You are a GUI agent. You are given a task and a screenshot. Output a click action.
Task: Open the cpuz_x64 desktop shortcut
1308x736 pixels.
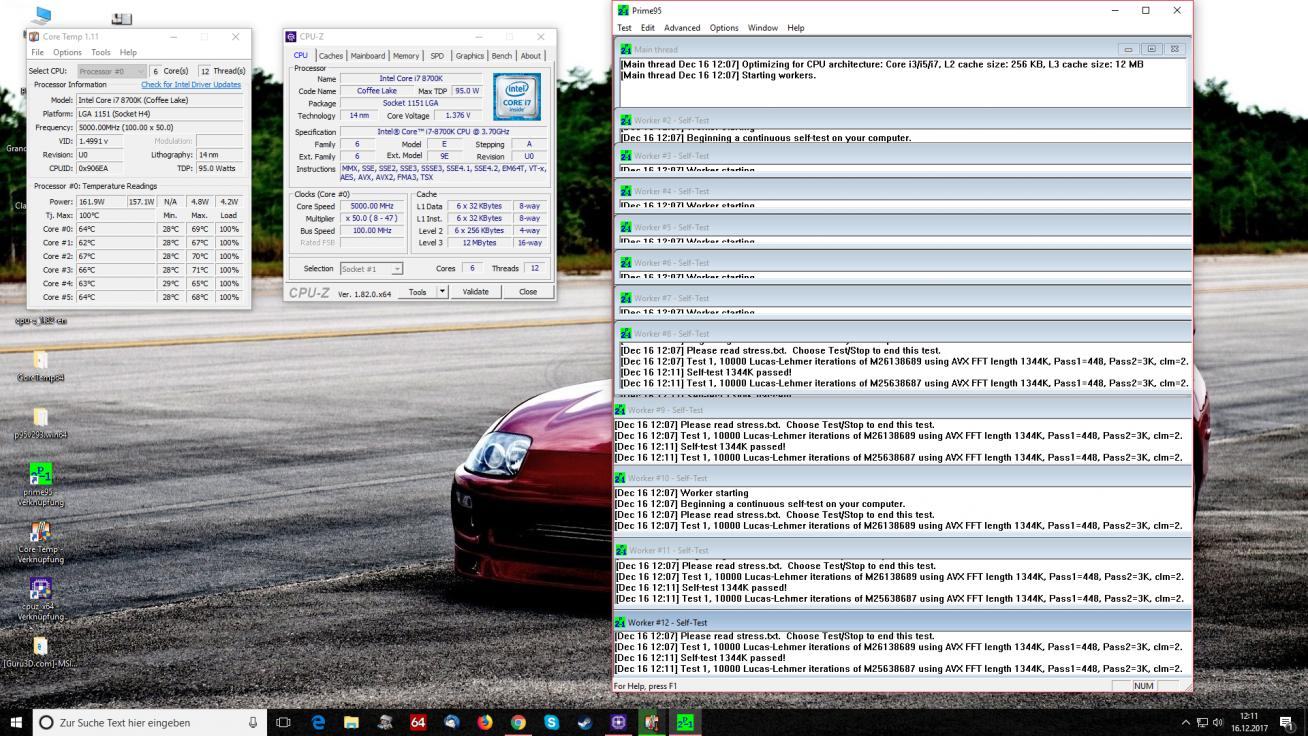(x=41, y=590)
